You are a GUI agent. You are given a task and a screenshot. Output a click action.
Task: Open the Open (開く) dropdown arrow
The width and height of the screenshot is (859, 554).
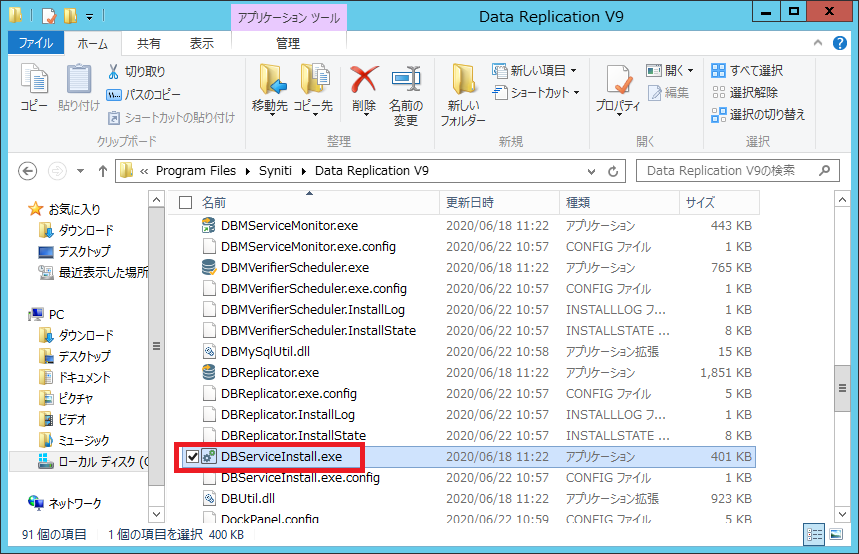coord(690,71)
